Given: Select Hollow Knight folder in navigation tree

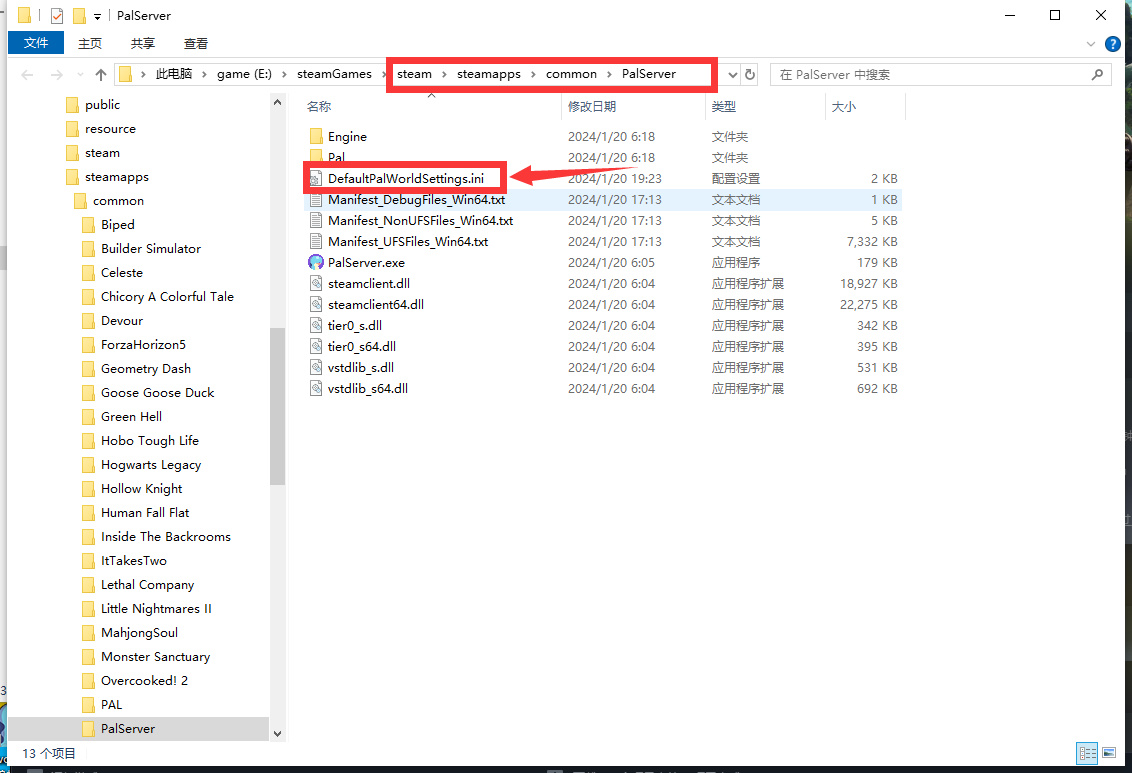Looking at the screenshot, I should [x=141, y=489].
